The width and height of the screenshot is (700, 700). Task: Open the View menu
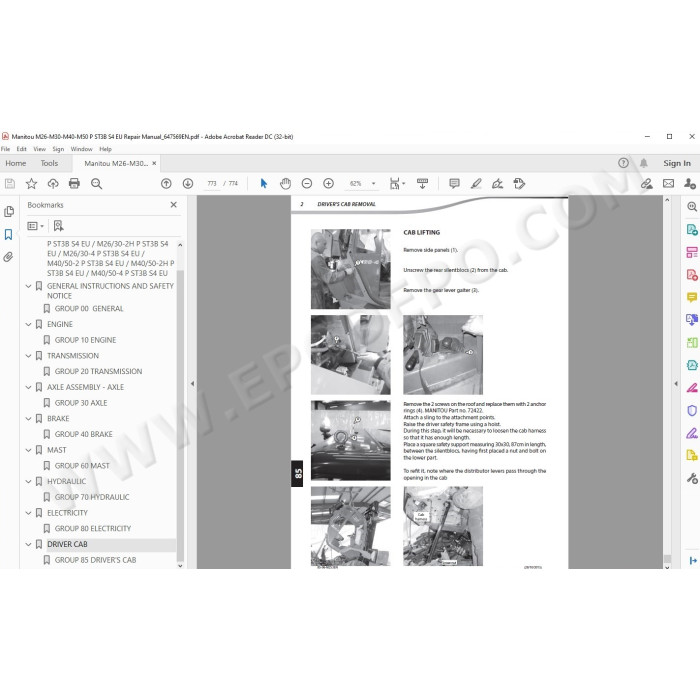(39, 149)
